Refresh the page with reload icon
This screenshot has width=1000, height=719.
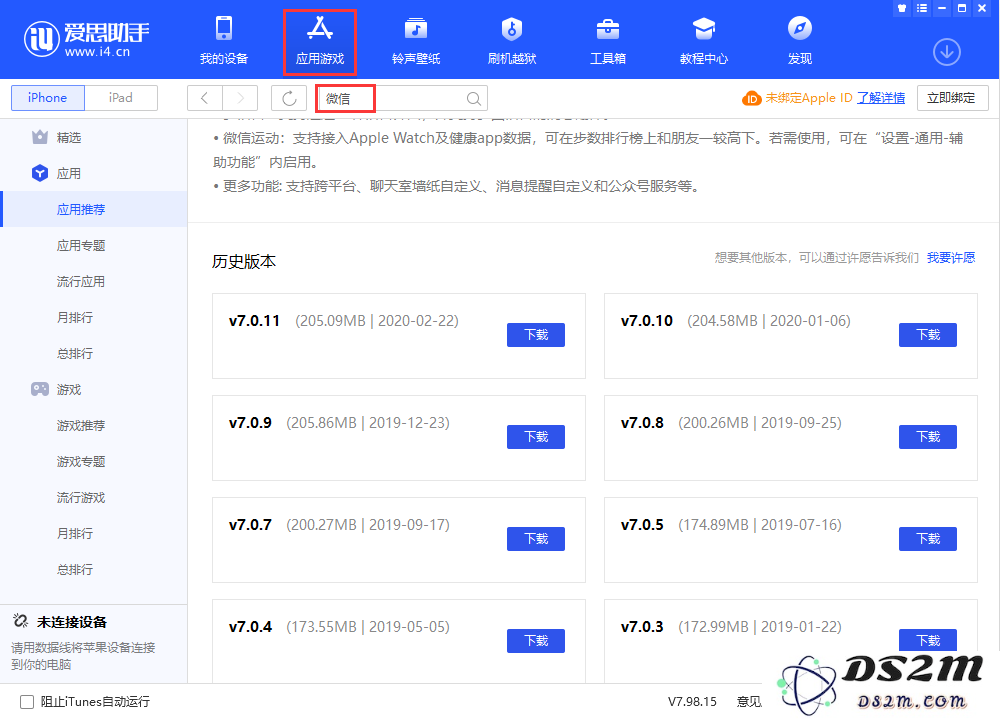click(289, 98)
